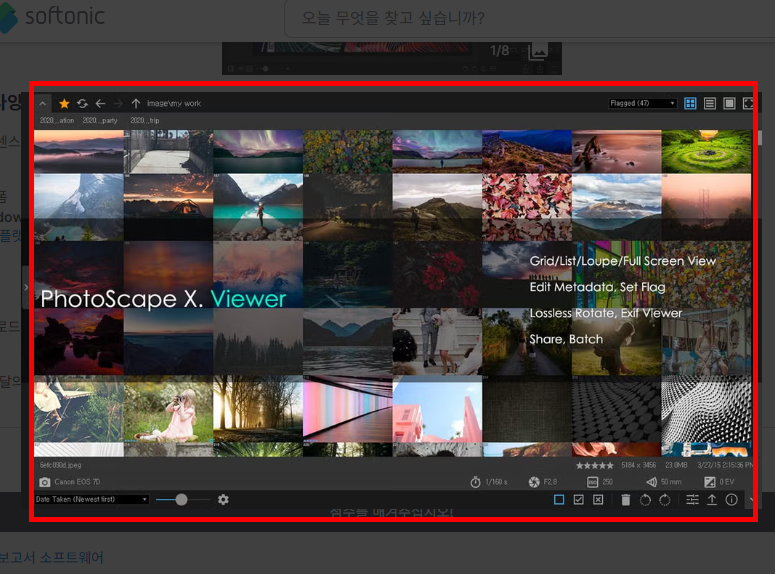The image size is (775, 574).
Task: Open batch adjustments sliders icon
Action: tap(692, 500)
